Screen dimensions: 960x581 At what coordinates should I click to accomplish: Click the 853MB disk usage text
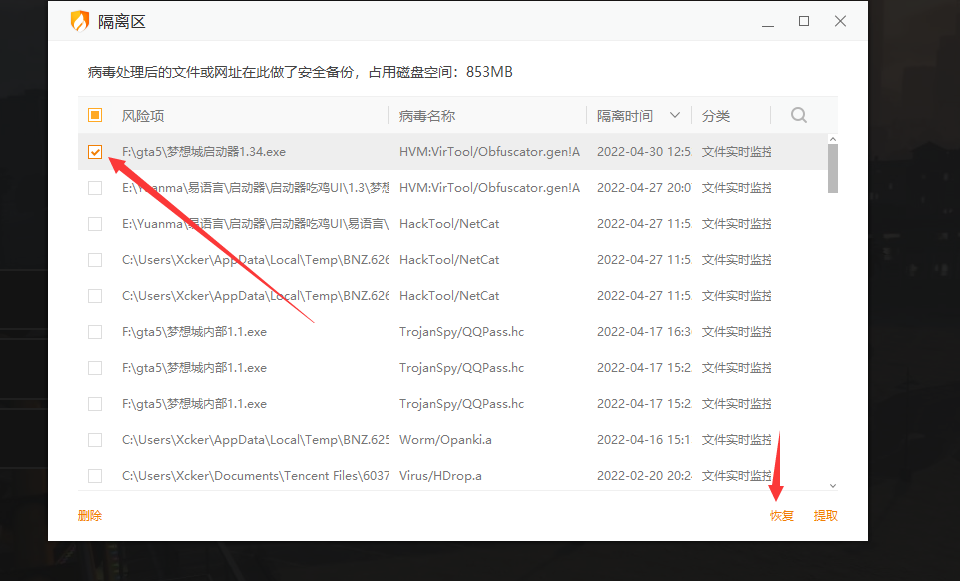click(489, 72)
